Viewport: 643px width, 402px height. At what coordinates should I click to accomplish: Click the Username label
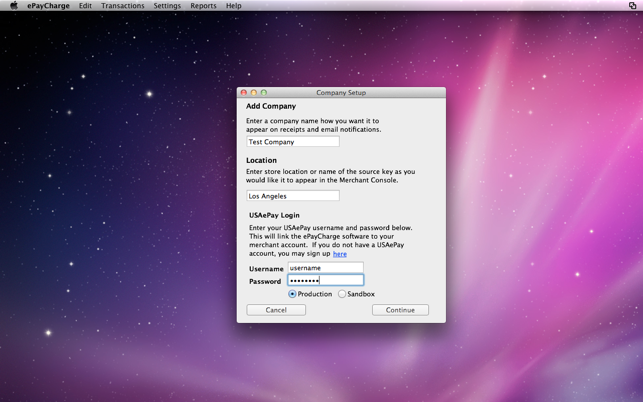pyautogui.click(x=266, y=269)
